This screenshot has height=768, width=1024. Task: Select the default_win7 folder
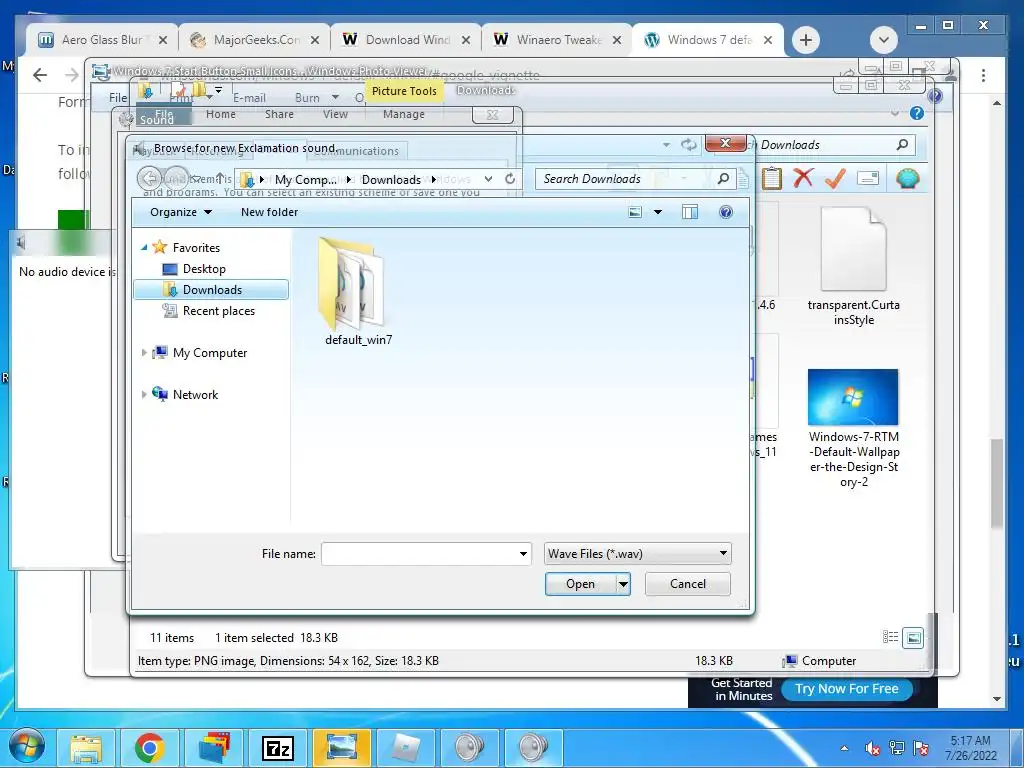click(358, 292)
